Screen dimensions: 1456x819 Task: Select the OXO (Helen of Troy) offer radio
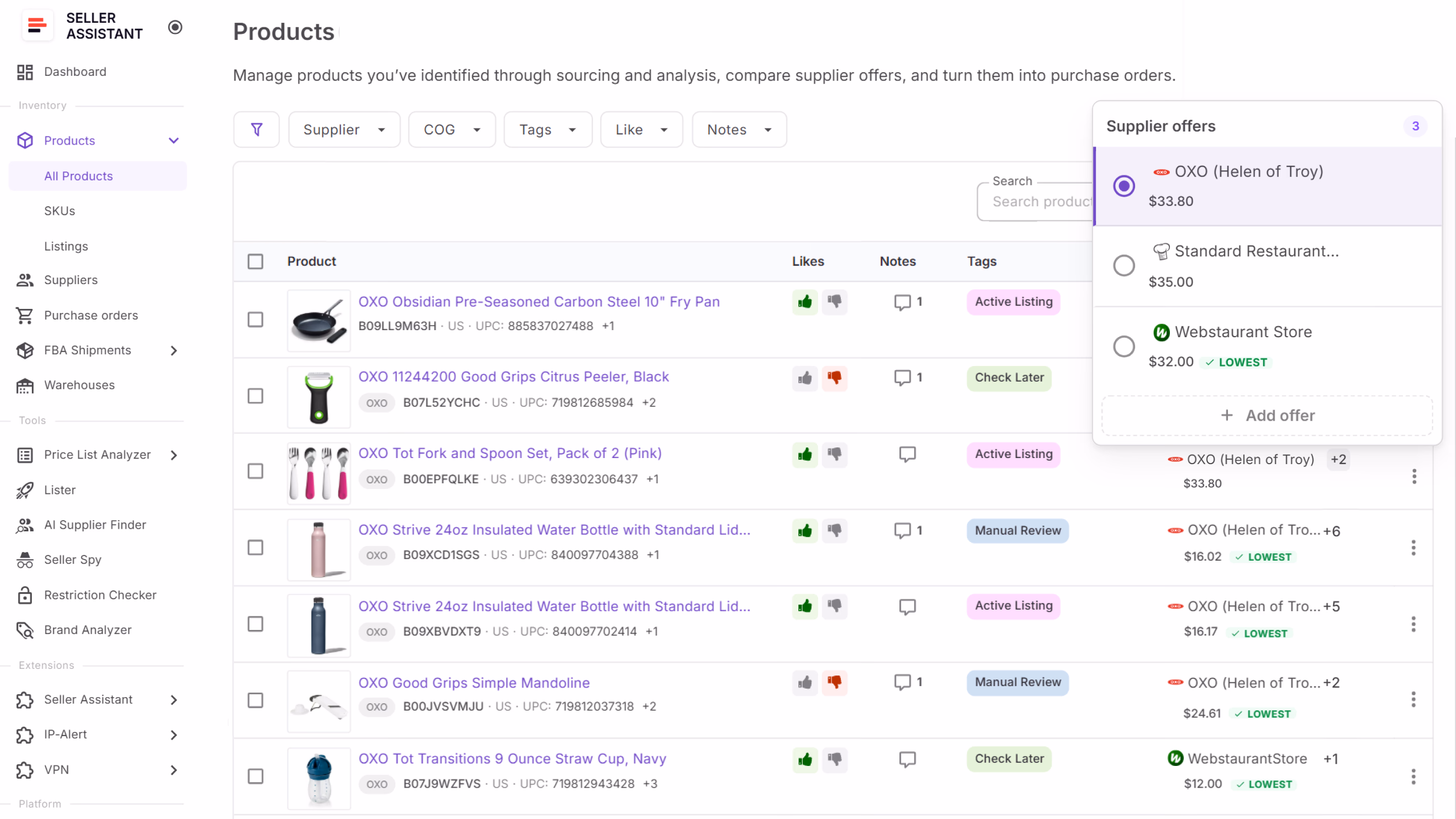pos(1124,186)
